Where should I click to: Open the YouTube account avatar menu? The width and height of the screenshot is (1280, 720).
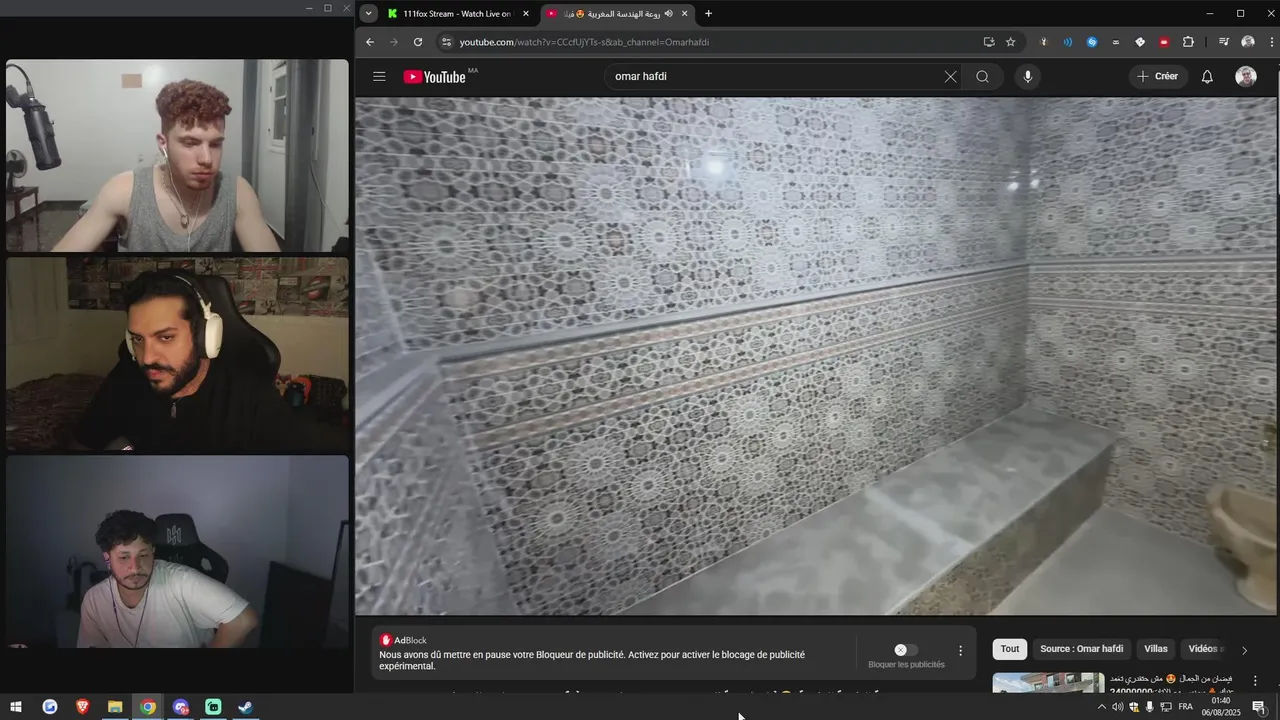[x=1246, y=77]
